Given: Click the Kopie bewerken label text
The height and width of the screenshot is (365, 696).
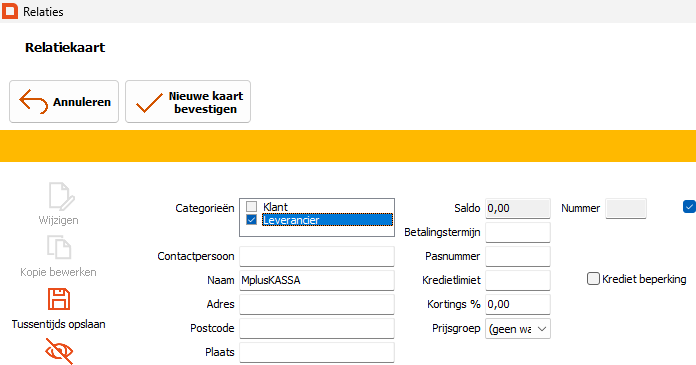Looking at the screenshot, I should [x=58, y=272].
